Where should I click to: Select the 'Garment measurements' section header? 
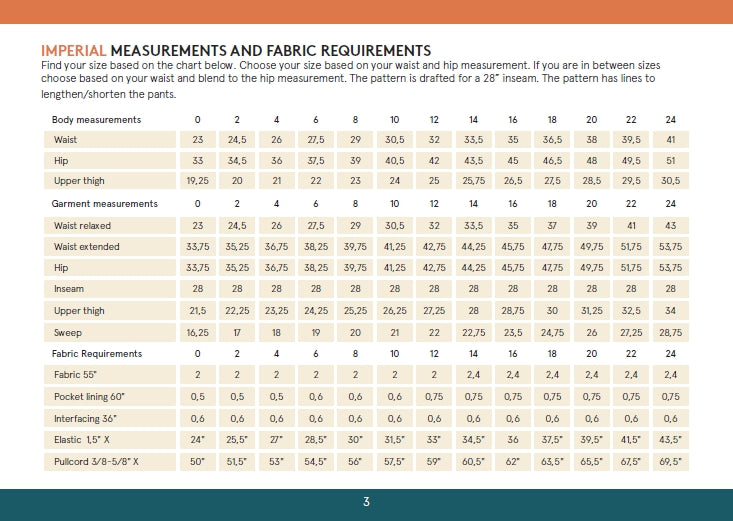click(x=104, y=204)
